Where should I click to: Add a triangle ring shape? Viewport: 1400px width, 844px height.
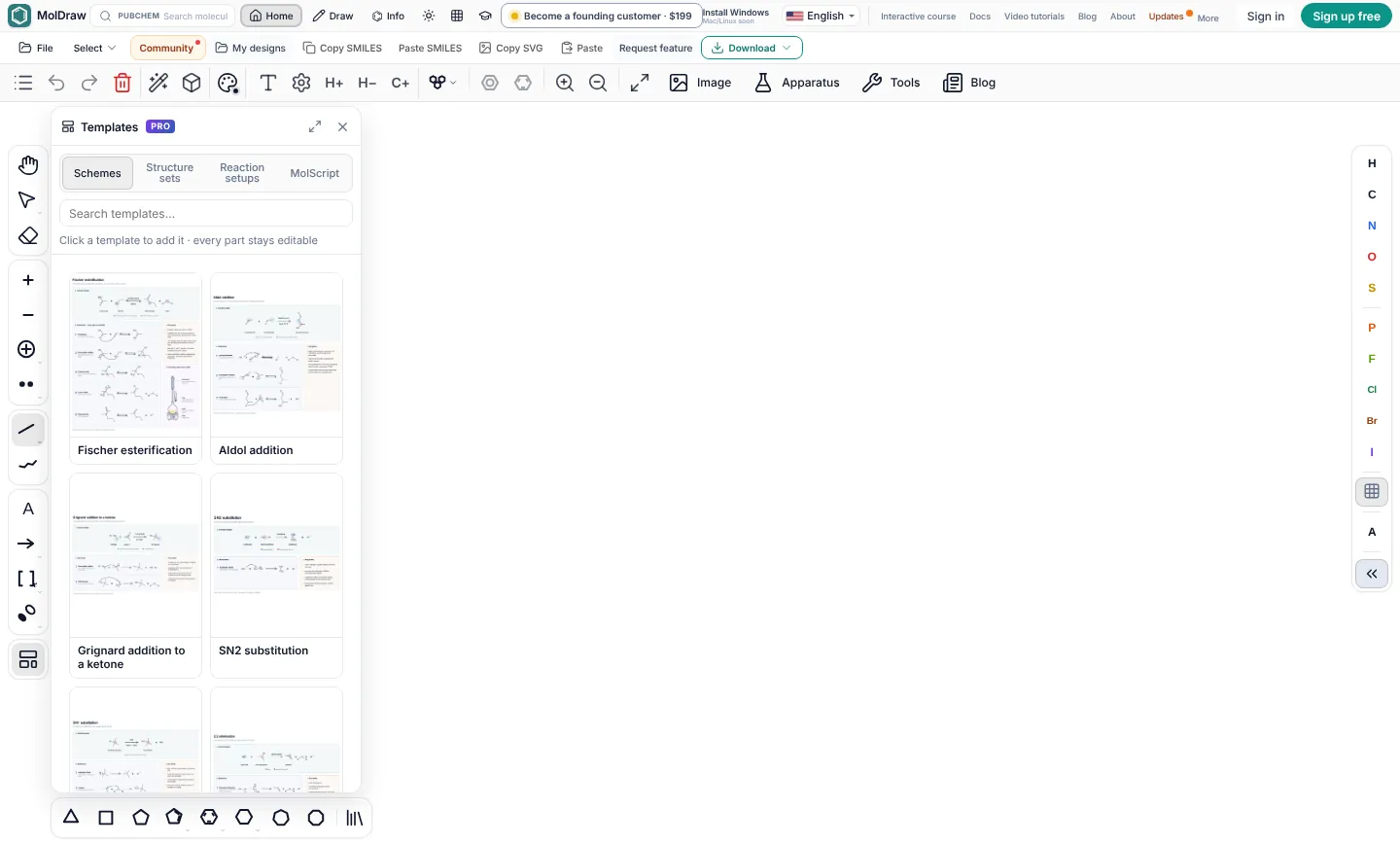pyautogui.click(x=71, y=818)
